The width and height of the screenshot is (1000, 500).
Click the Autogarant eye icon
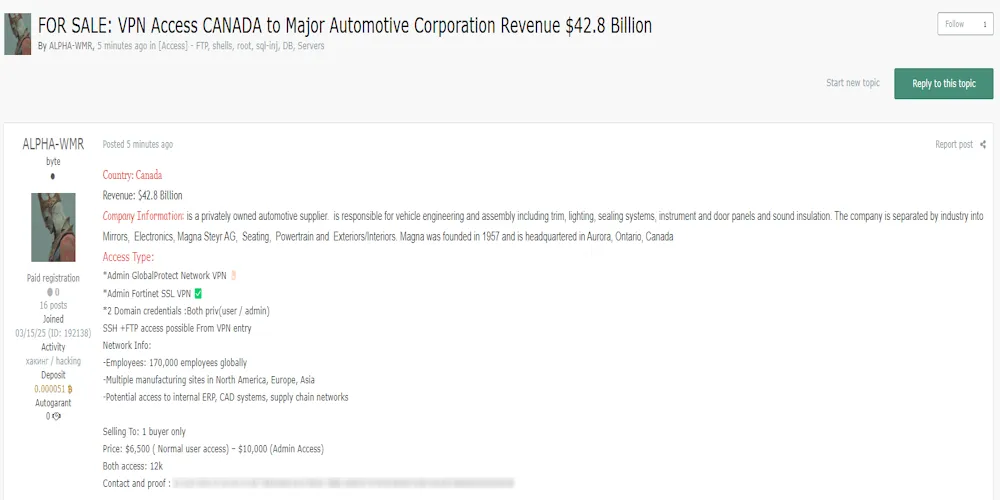tap(57, 416)
